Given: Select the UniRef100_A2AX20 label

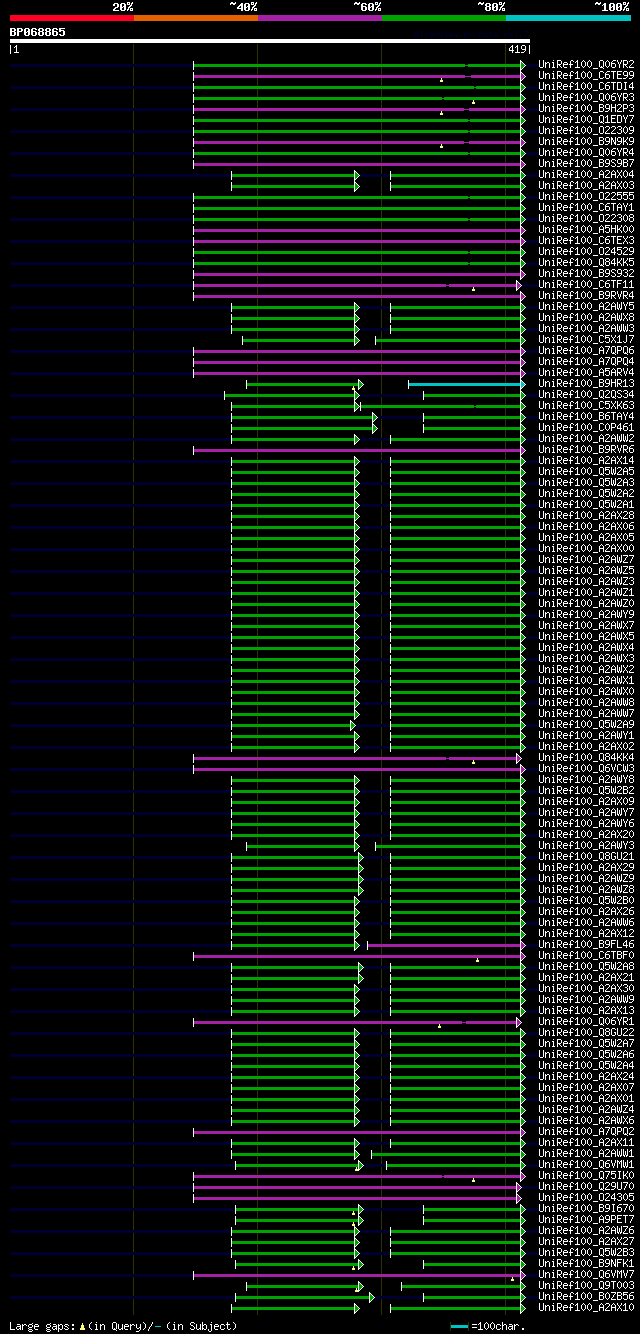Looking at the screenshot, I should 586,835.
